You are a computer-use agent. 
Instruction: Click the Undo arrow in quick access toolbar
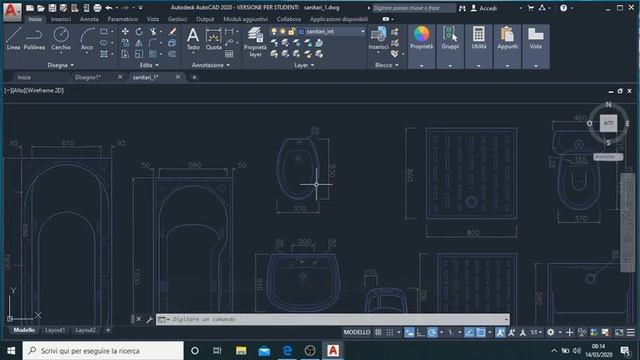[109, 8]
